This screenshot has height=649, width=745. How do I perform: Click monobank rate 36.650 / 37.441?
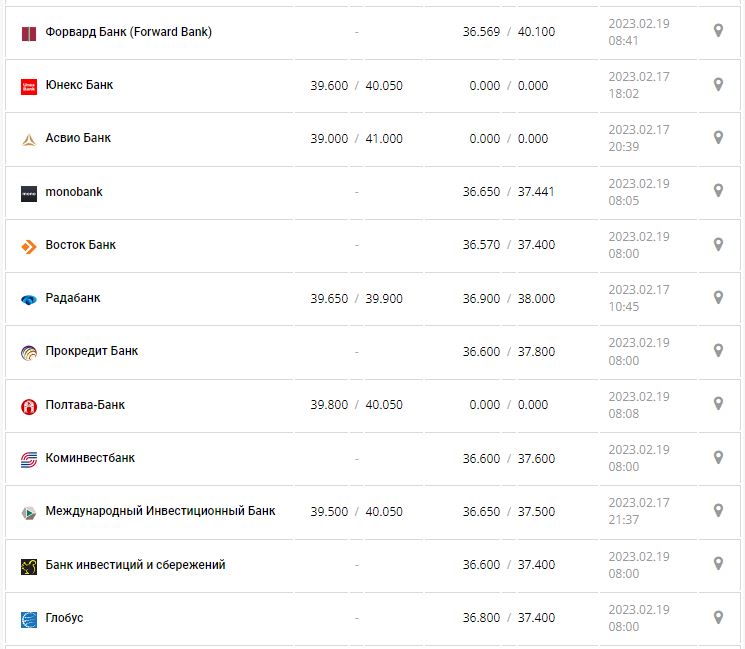[508, 192]
